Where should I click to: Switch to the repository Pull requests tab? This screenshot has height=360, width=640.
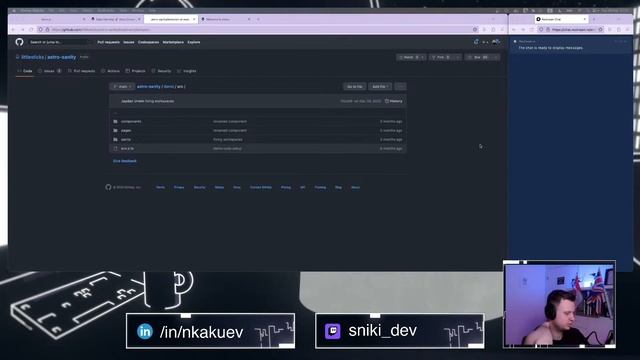click(x=81, y=71)
